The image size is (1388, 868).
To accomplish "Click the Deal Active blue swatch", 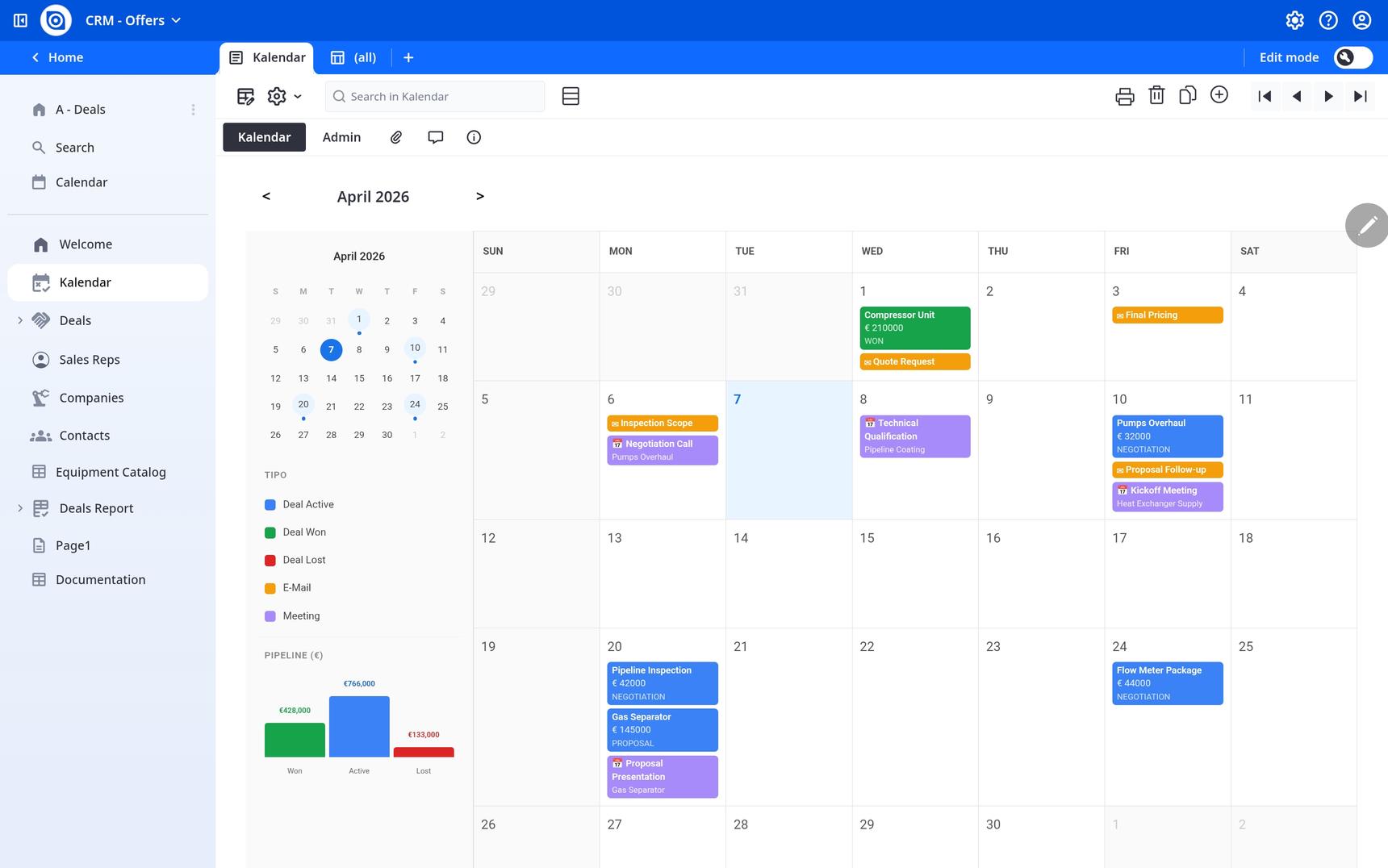I will point(270,505).
